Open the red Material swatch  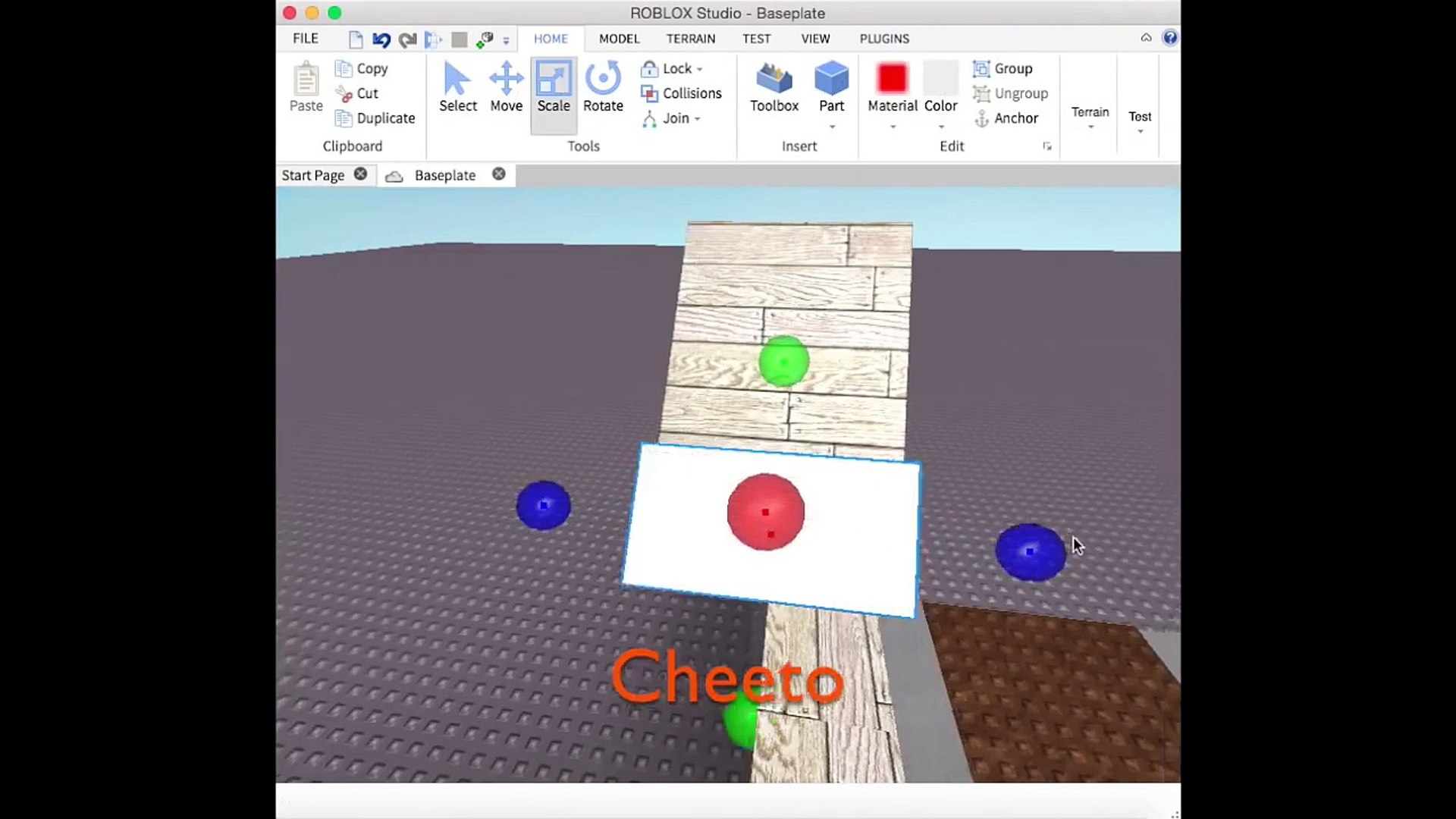pos(892,78)
